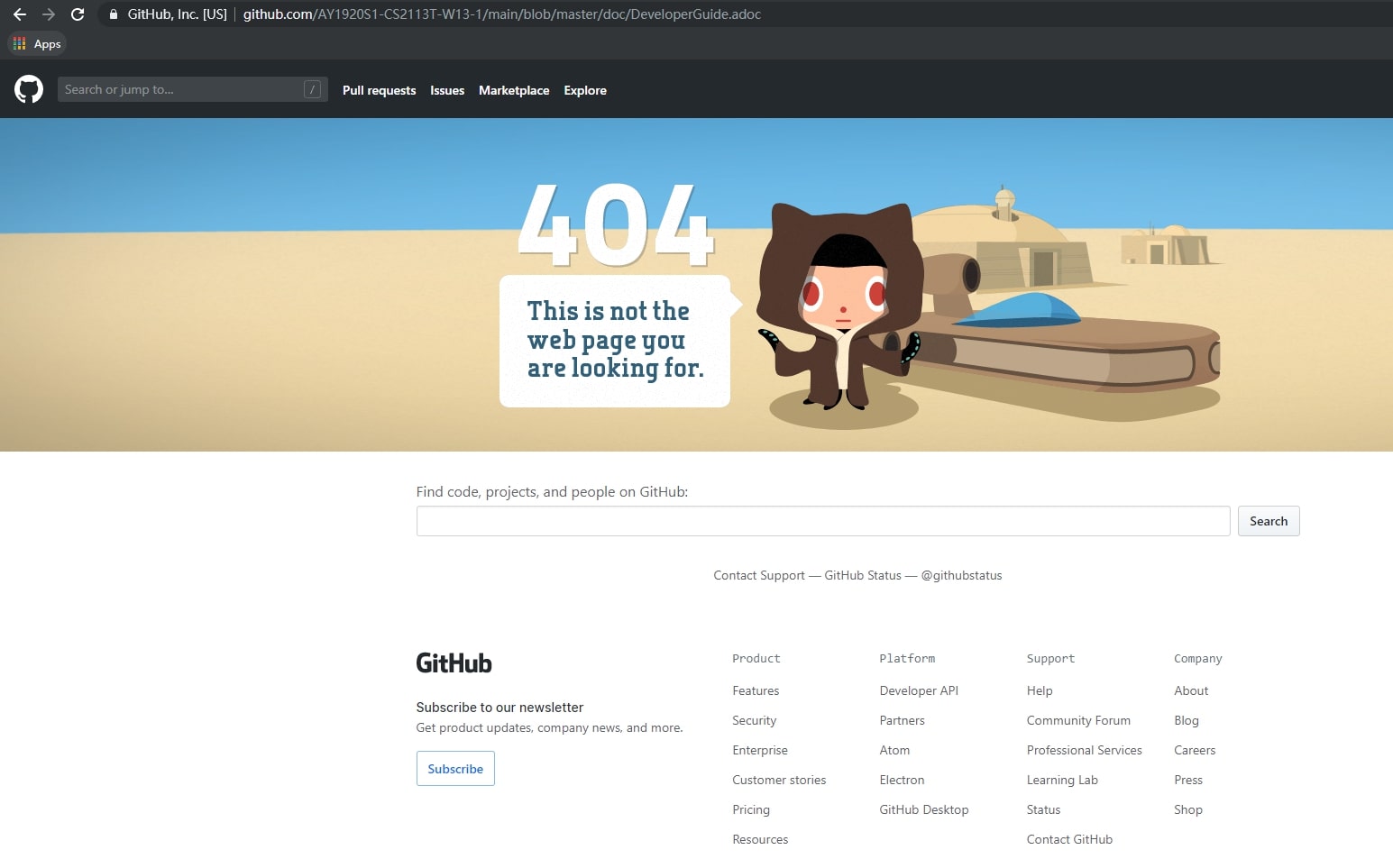Image resolution: width=1393 pixels, height=868 pixels.
Task: Open Developer API under Platform
Action: [919, 690]
